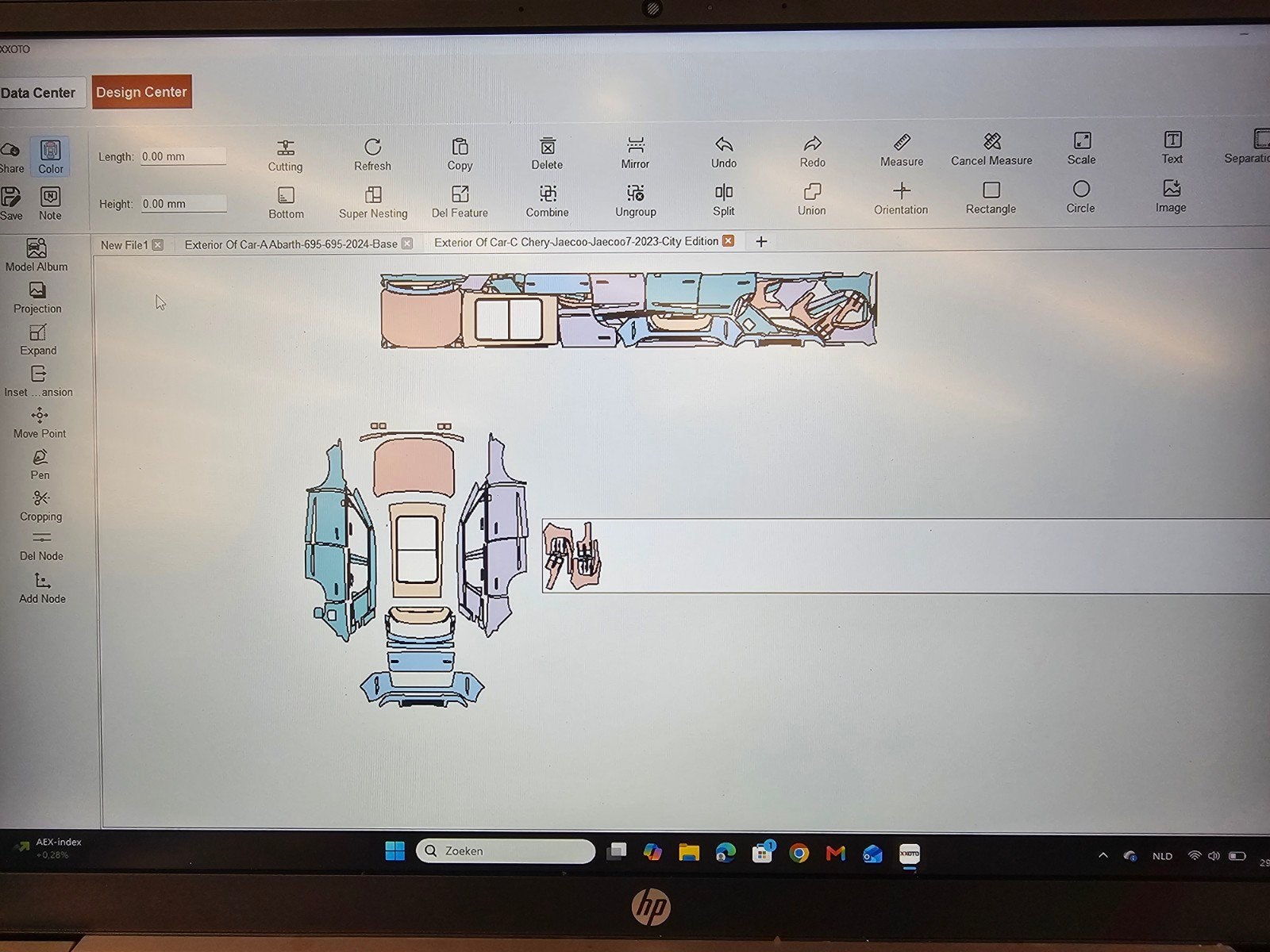Select the sunroof roof panel in car layout
The width and height of the screenshot is (1270, 952).
tap(417, 549)
